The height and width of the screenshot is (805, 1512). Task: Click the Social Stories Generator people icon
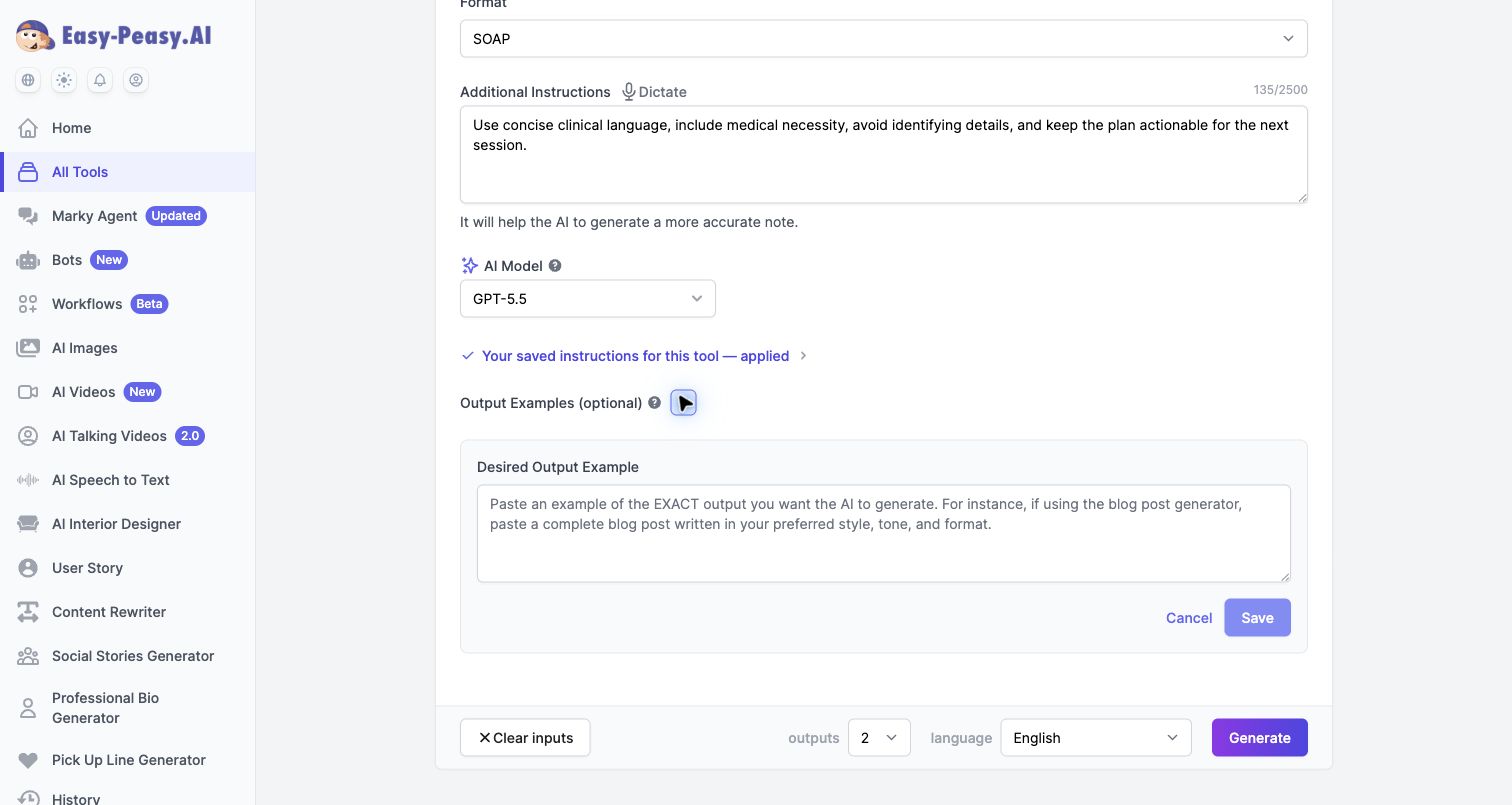coord(28,656)
